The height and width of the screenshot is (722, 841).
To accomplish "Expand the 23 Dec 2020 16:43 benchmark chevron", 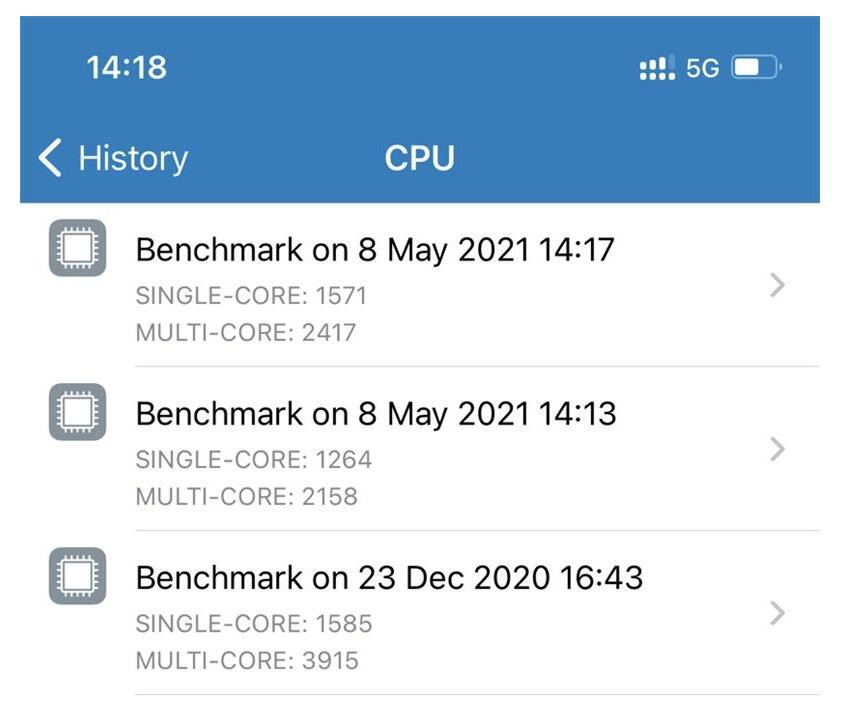I will point(777,613).
